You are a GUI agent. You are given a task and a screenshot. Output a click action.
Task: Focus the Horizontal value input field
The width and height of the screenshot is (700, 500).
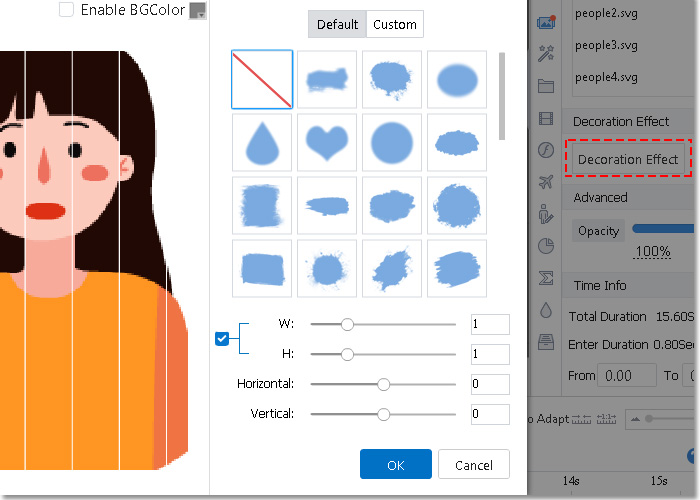(x=490, y=384)
